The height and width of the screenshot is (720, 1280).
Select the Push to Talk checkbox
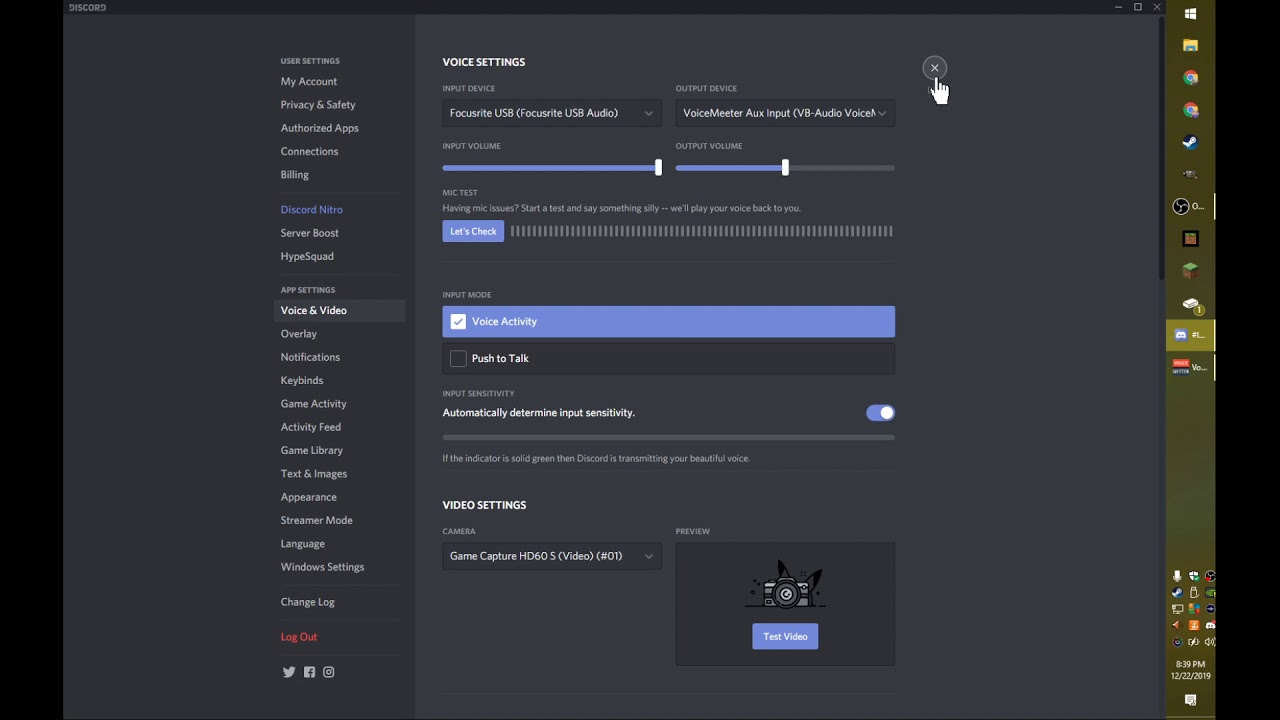click(x=458, y=358)
